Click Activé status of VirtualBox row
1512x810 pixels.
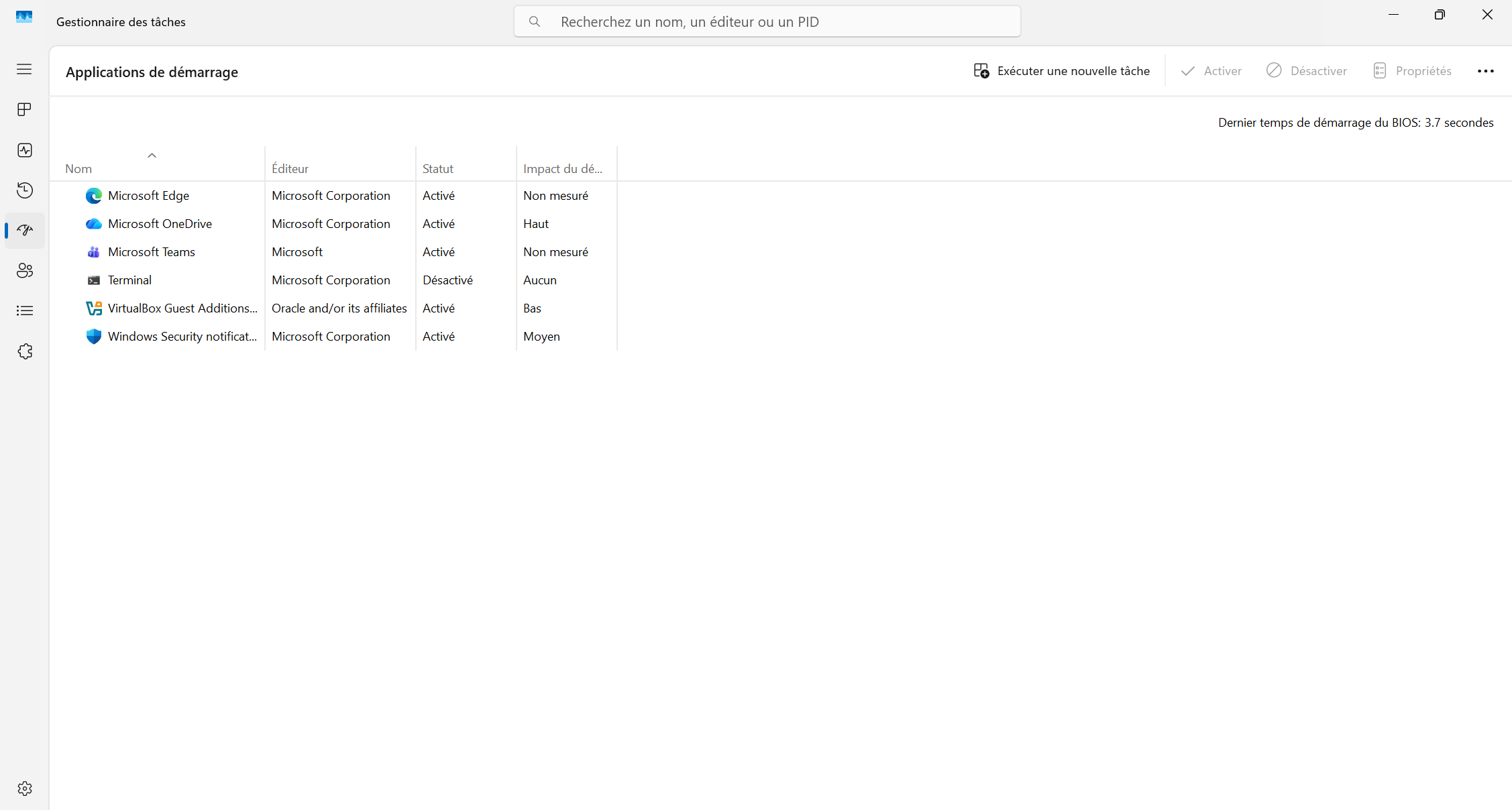[439, 308]
